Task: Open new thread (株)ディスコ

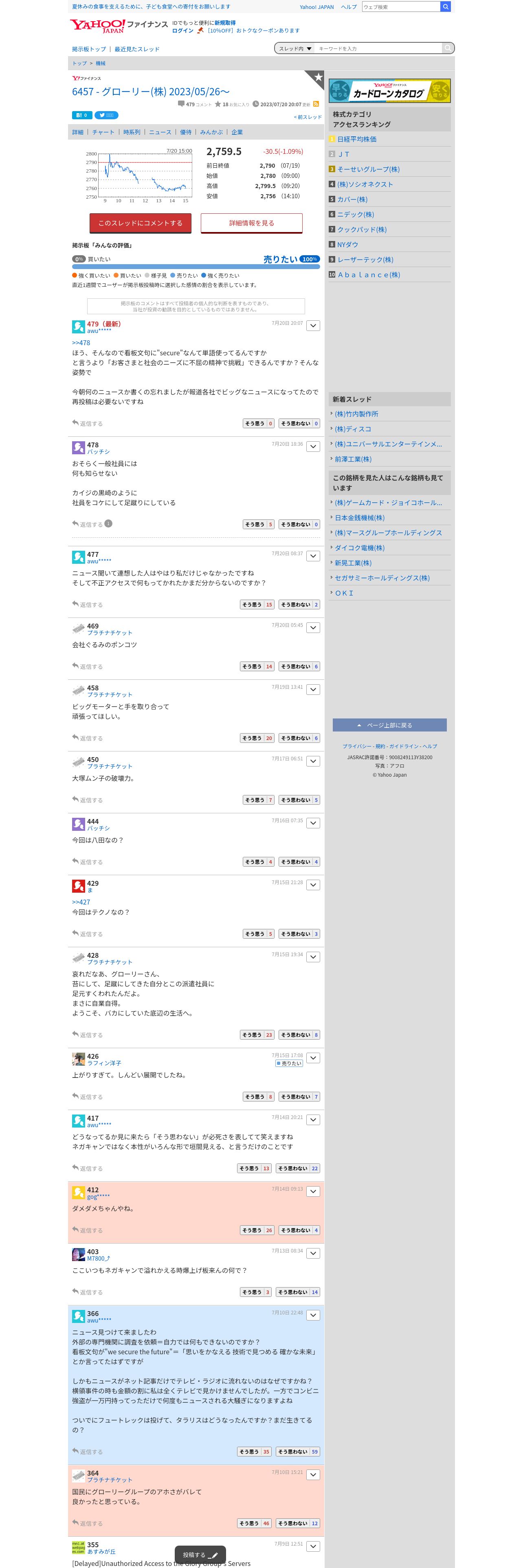Action: (353, 429)
